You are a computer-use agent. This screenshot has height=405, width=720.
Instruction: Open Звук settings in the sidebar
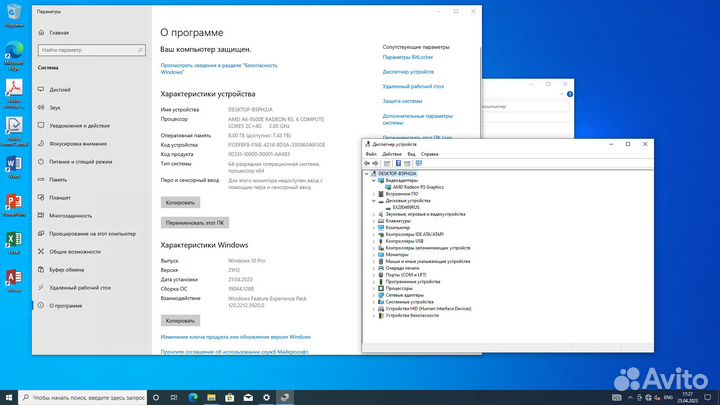[x=55, y=107]
